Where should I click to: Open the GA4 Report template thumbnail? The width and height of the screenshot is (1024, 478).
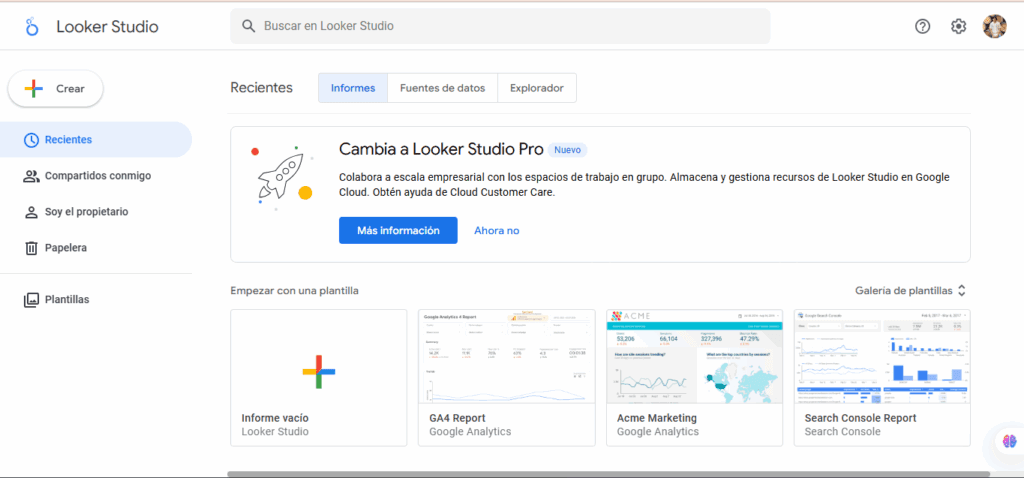pyautogui.click(x=507, y=357)
